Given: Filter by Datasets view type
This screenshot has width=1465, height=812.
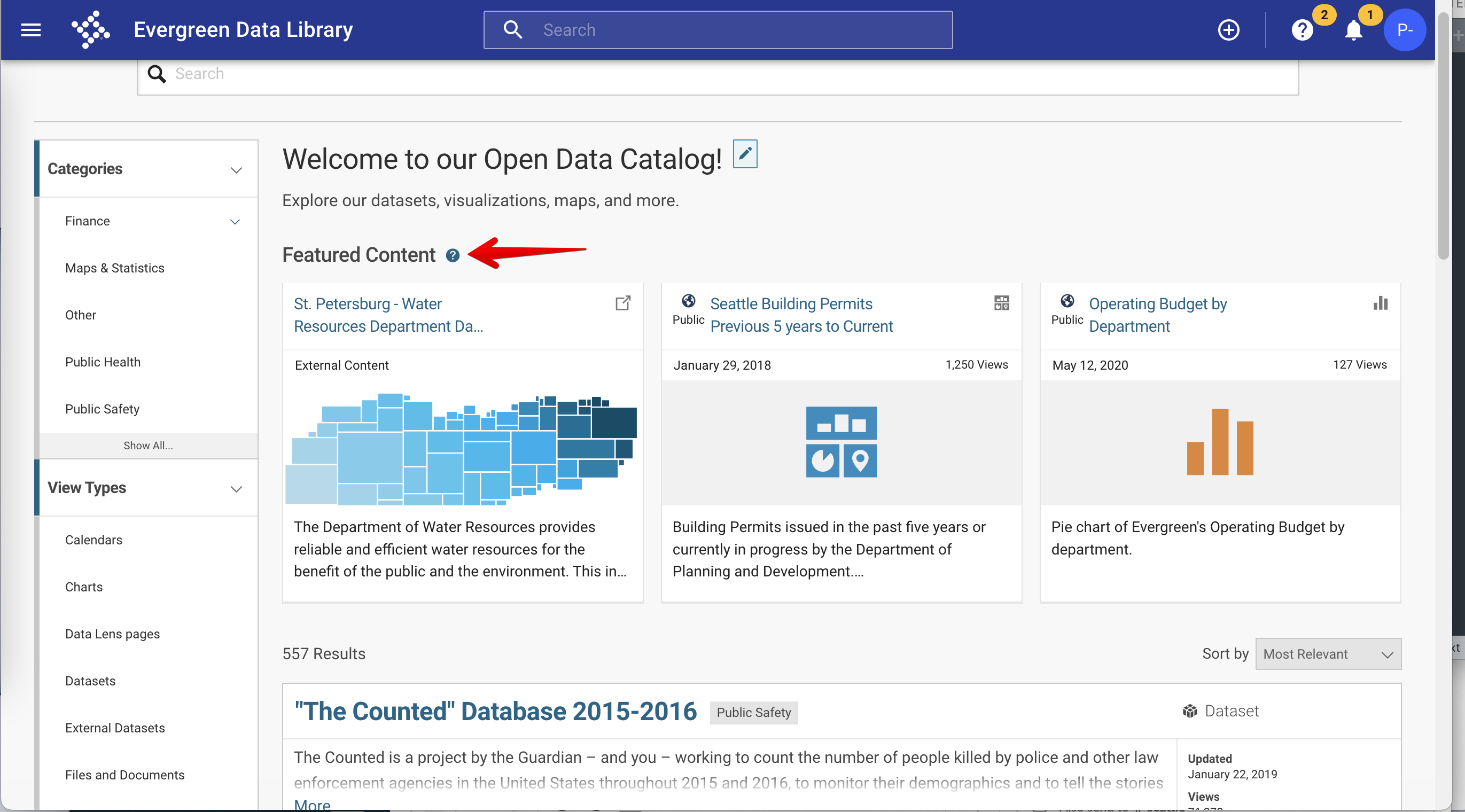Looking at the screenshot, I should (x=90, y=681).
